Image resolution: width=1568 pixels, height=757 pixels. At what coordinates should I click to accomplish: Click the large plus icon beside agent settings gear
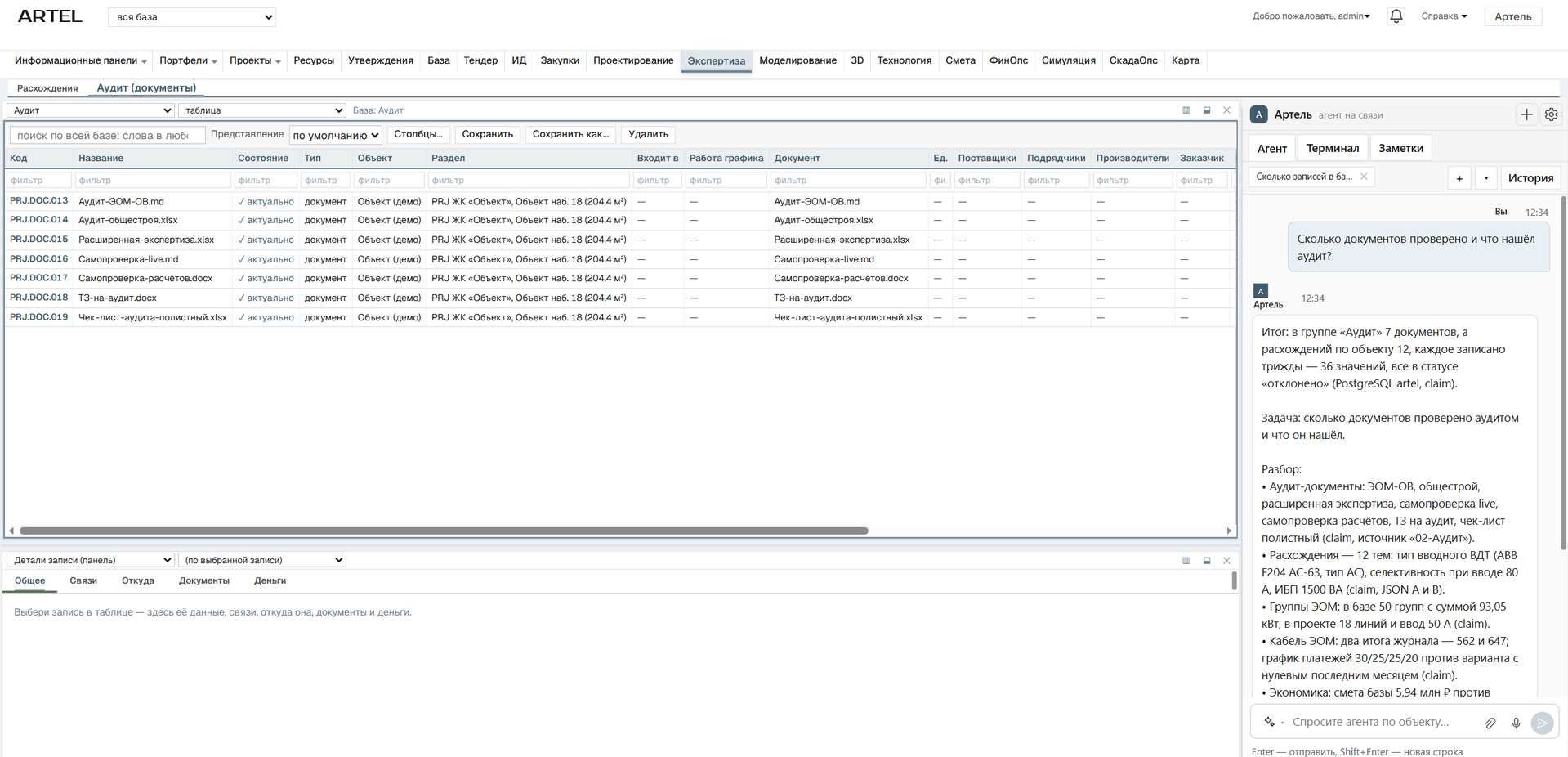[x=1526, y=115]
